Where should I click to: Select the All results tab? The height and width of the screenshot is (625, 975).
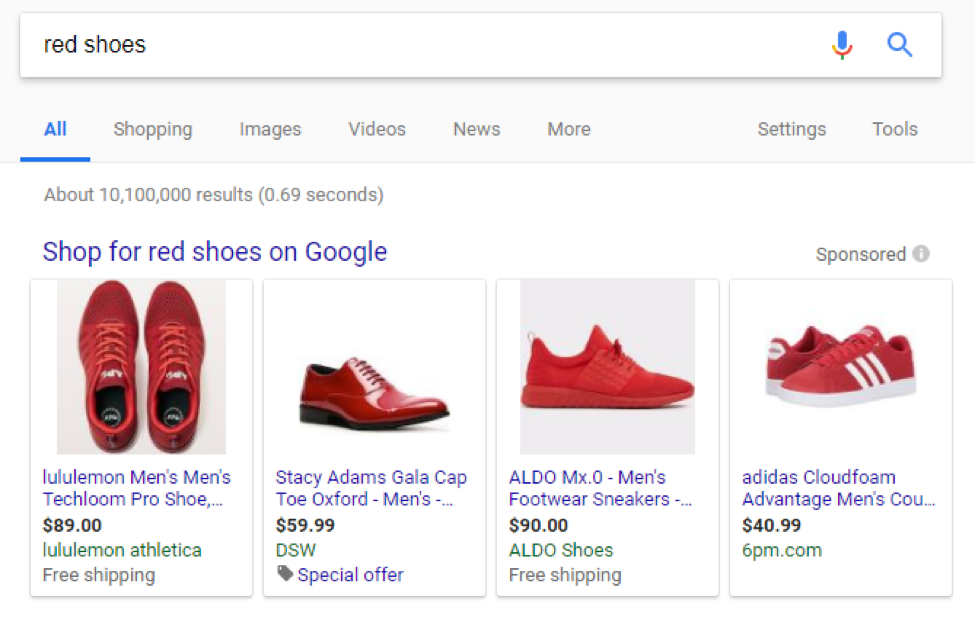point(55,129)
